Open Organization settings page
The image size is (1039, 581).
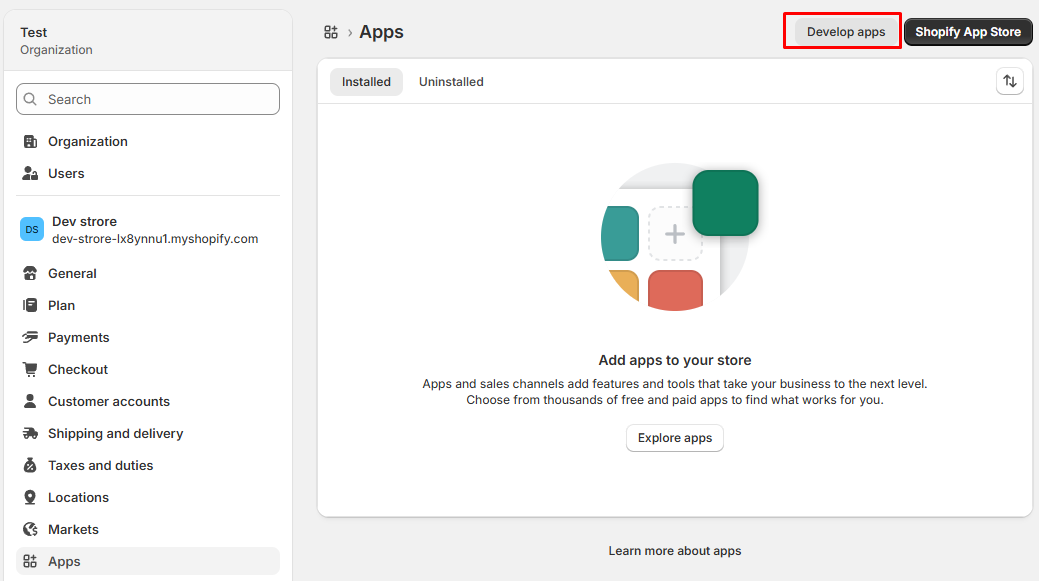pos(148,142)
